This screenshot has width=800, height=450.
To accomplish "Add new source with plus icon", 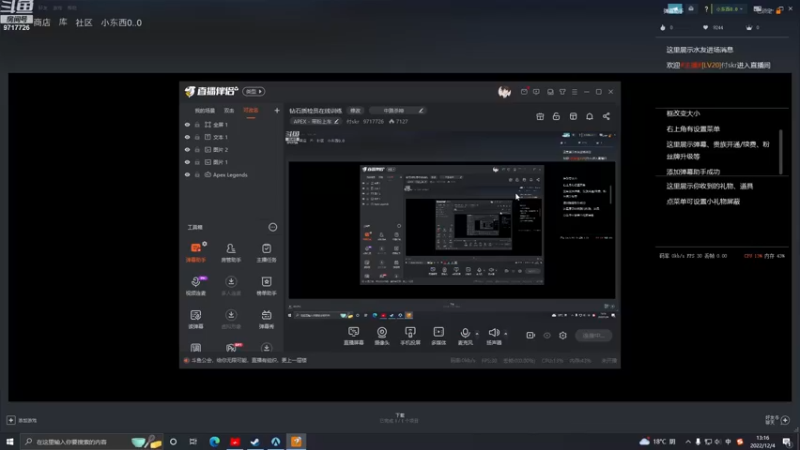I will [277, 110].
